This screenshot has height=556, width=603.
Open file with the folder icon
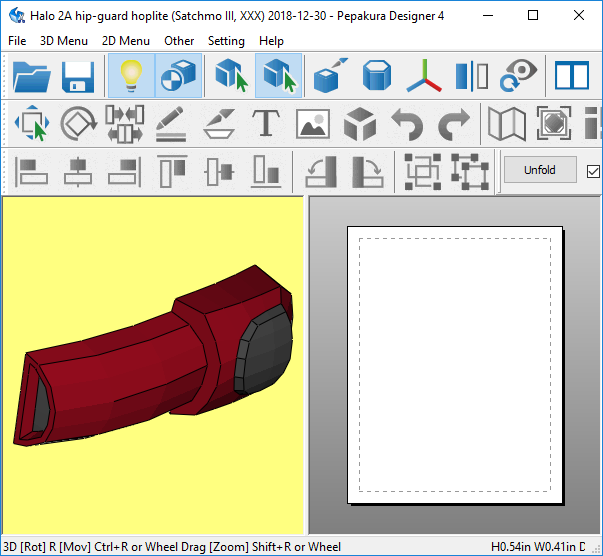[x=32, y=76]
